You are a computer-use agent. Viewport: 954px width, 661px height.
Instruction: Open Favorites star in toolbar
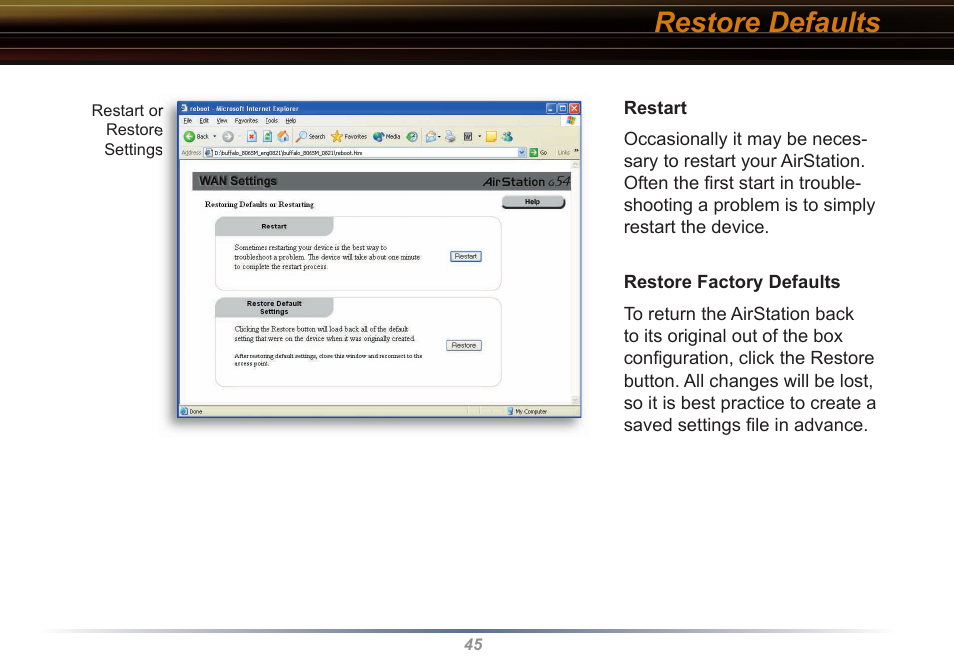349,136
